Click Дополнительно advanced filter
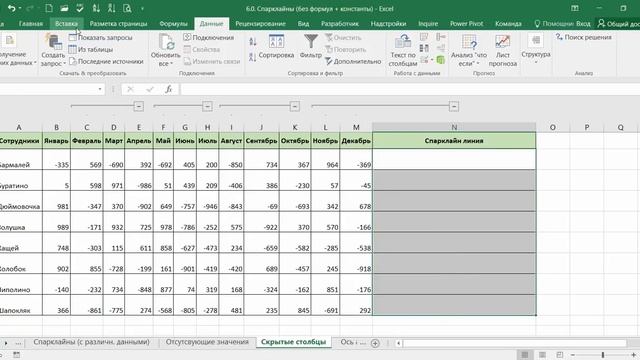Screen dimensions: 640x360 [x=353, y=62]
